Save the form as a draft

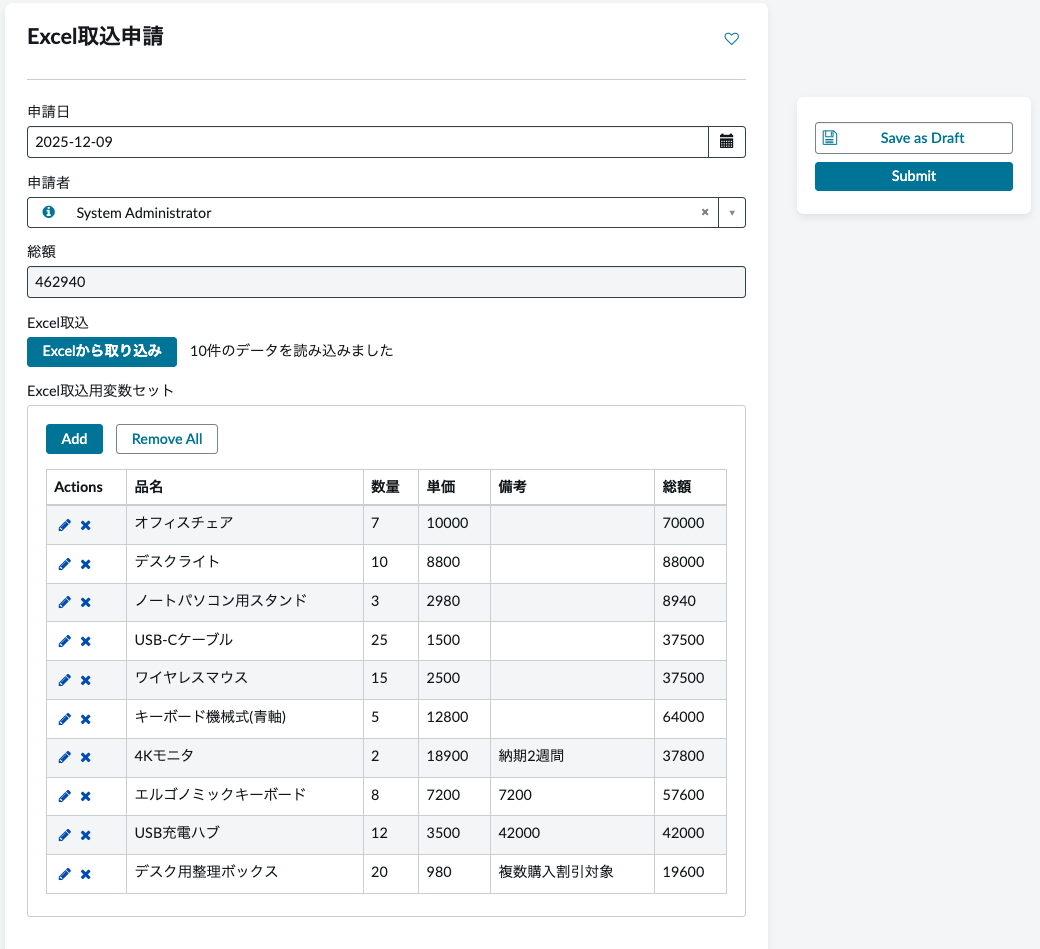(913, 137)
